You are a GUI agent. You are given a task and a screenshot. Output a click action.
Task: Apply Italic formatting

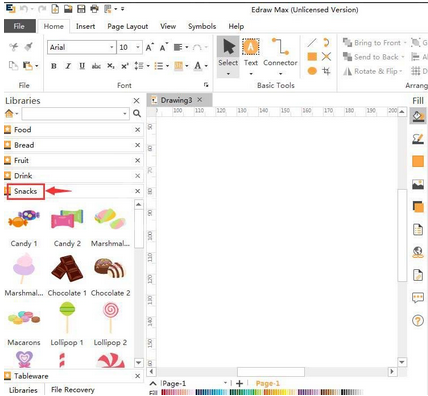coord(68,66)
